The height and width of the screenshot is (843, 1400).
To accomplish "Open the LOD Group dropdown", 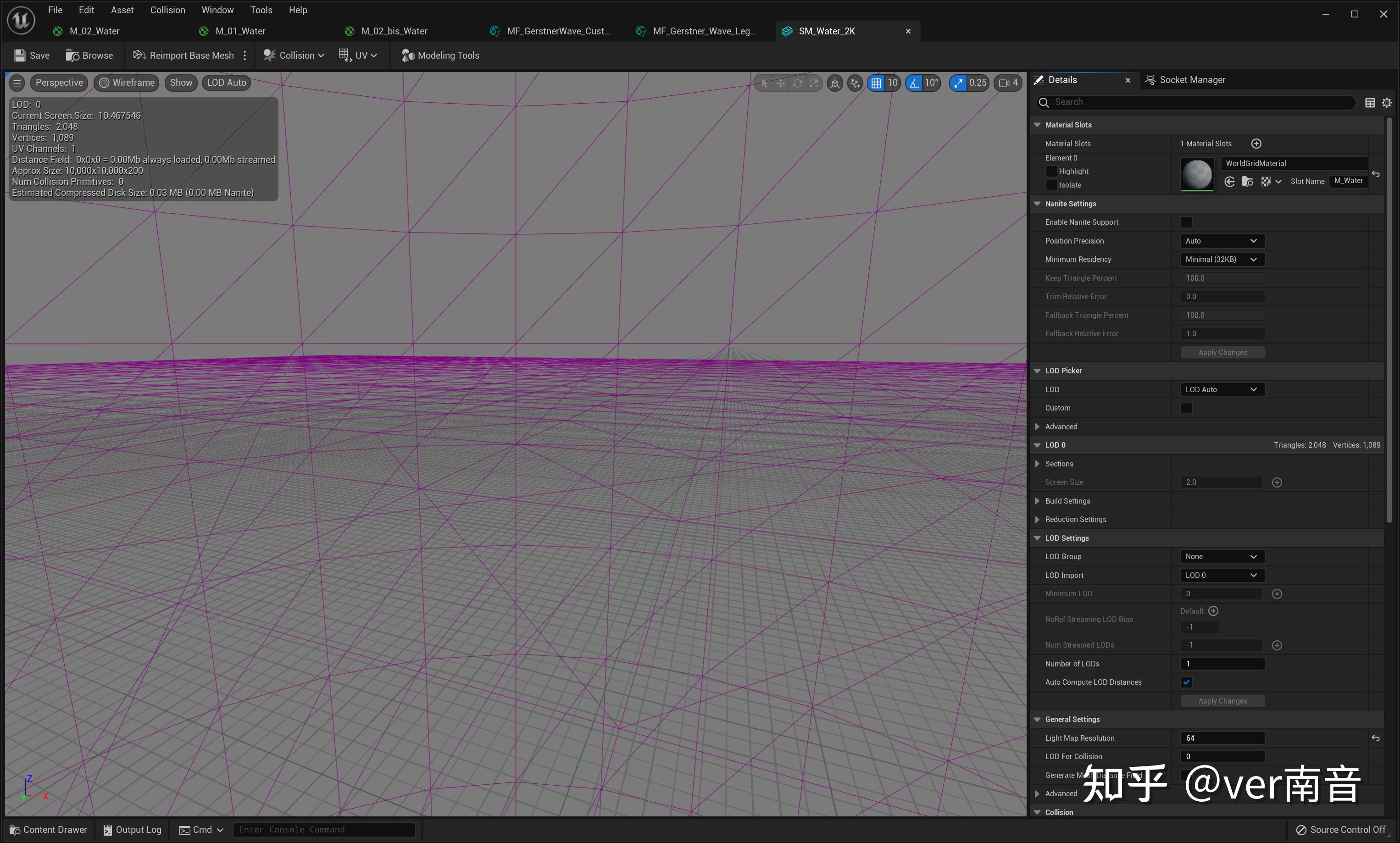I will [1222, 557].
